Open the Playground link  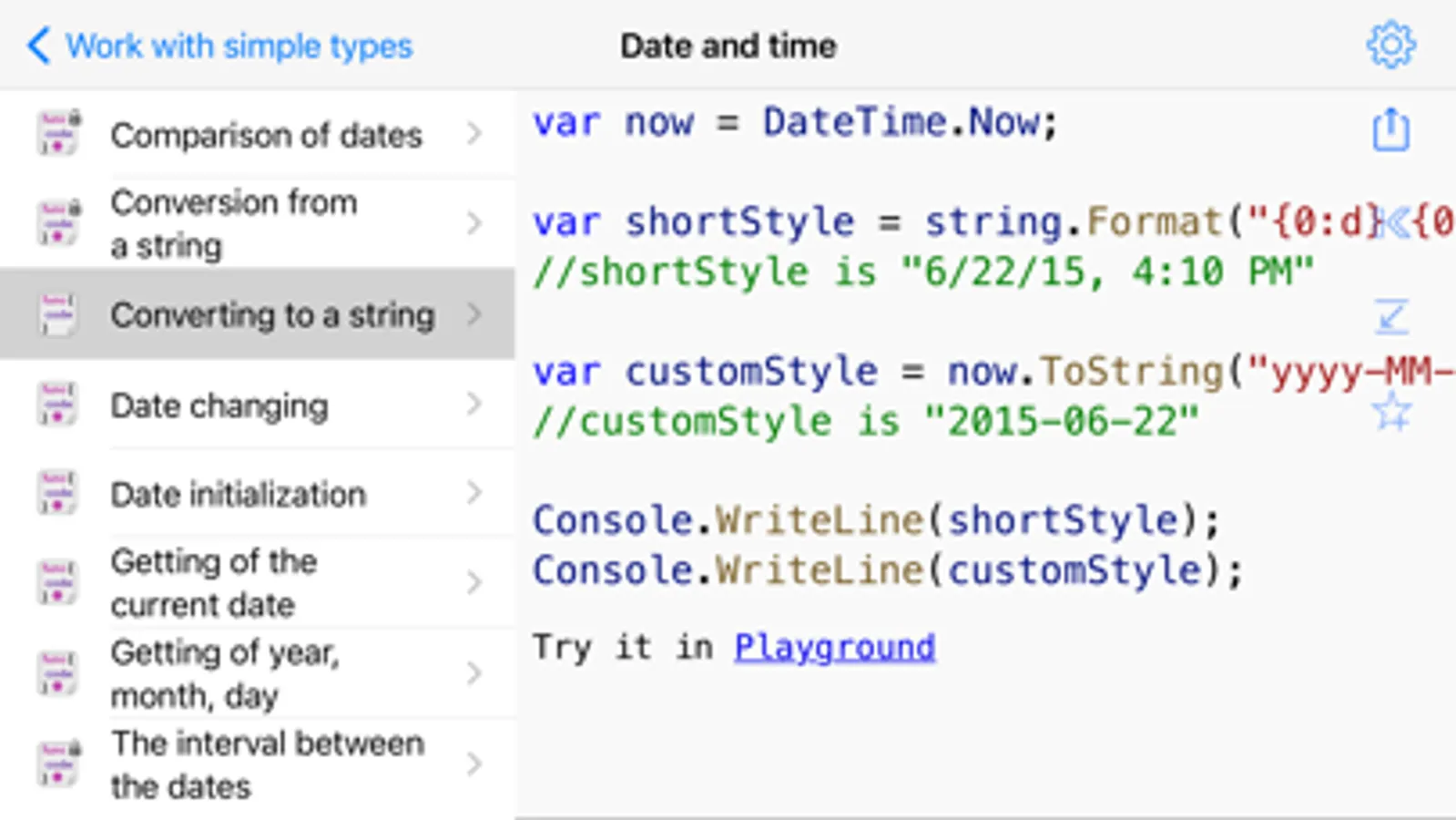click(x=834, y=647)
